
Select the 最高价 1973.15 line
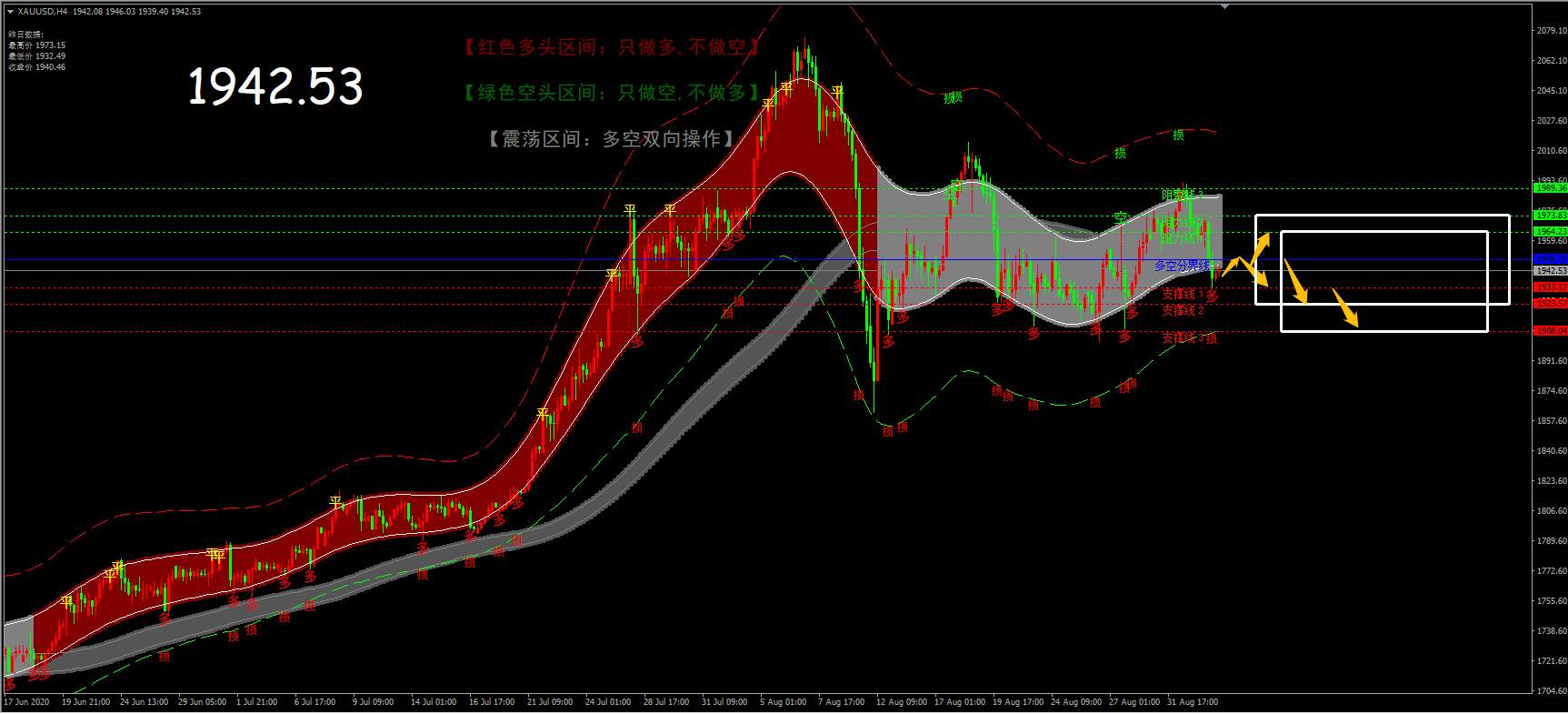36,45
